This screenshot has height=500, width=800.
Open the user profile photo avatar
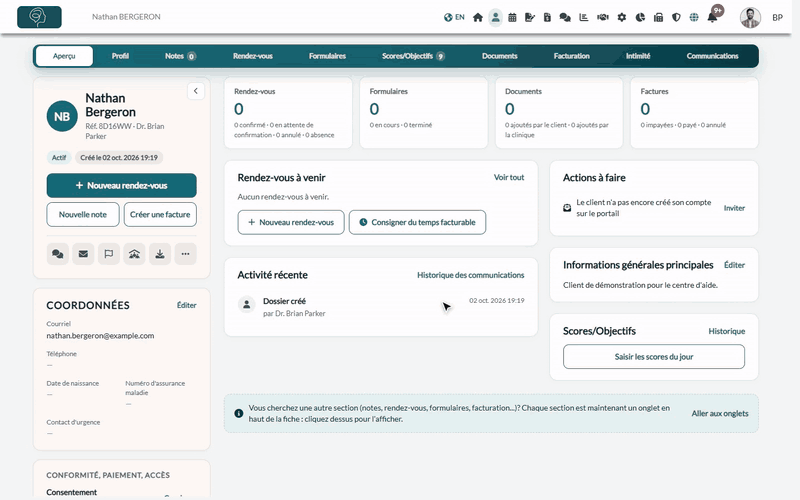[x=750, y=17]
